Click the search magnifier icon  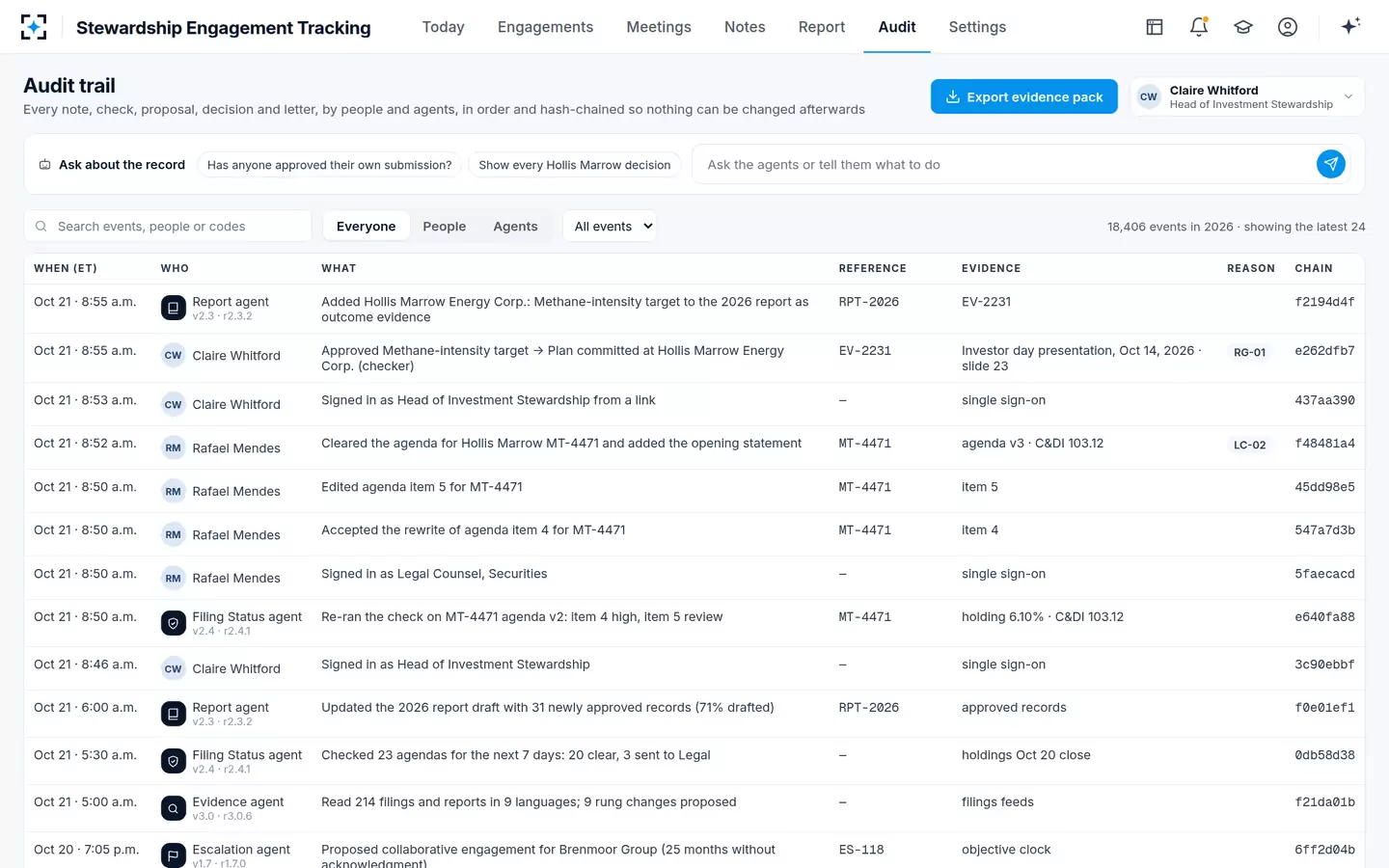coord(41,226)
